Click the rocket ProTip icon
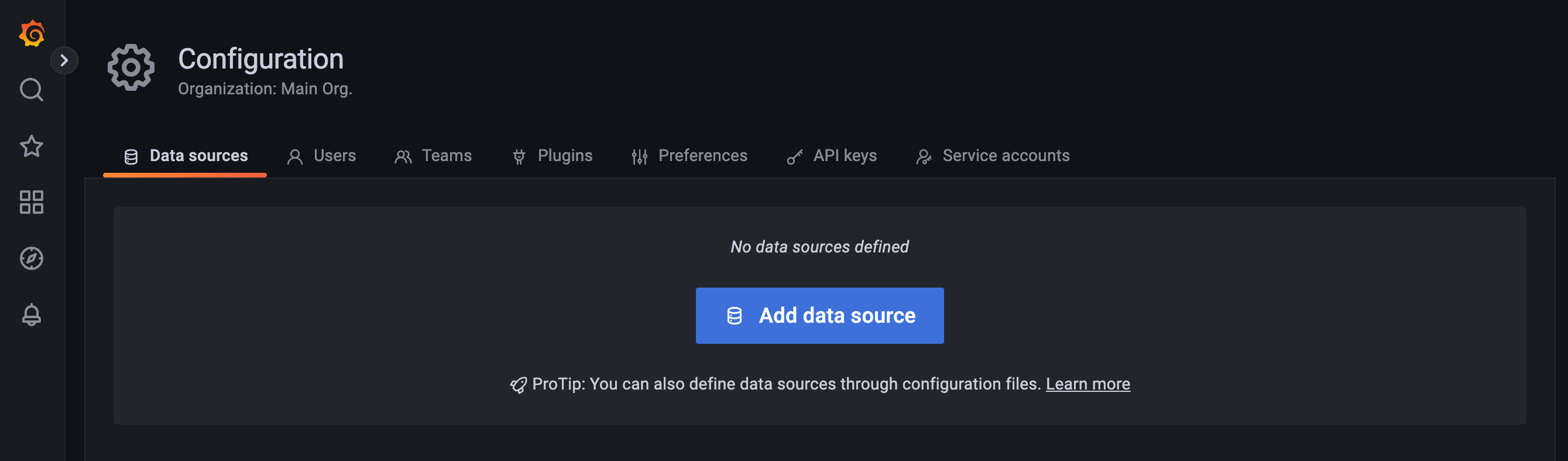Image resolution: width=1568 pixels, height=461 pixels. (x=518, y=385)
